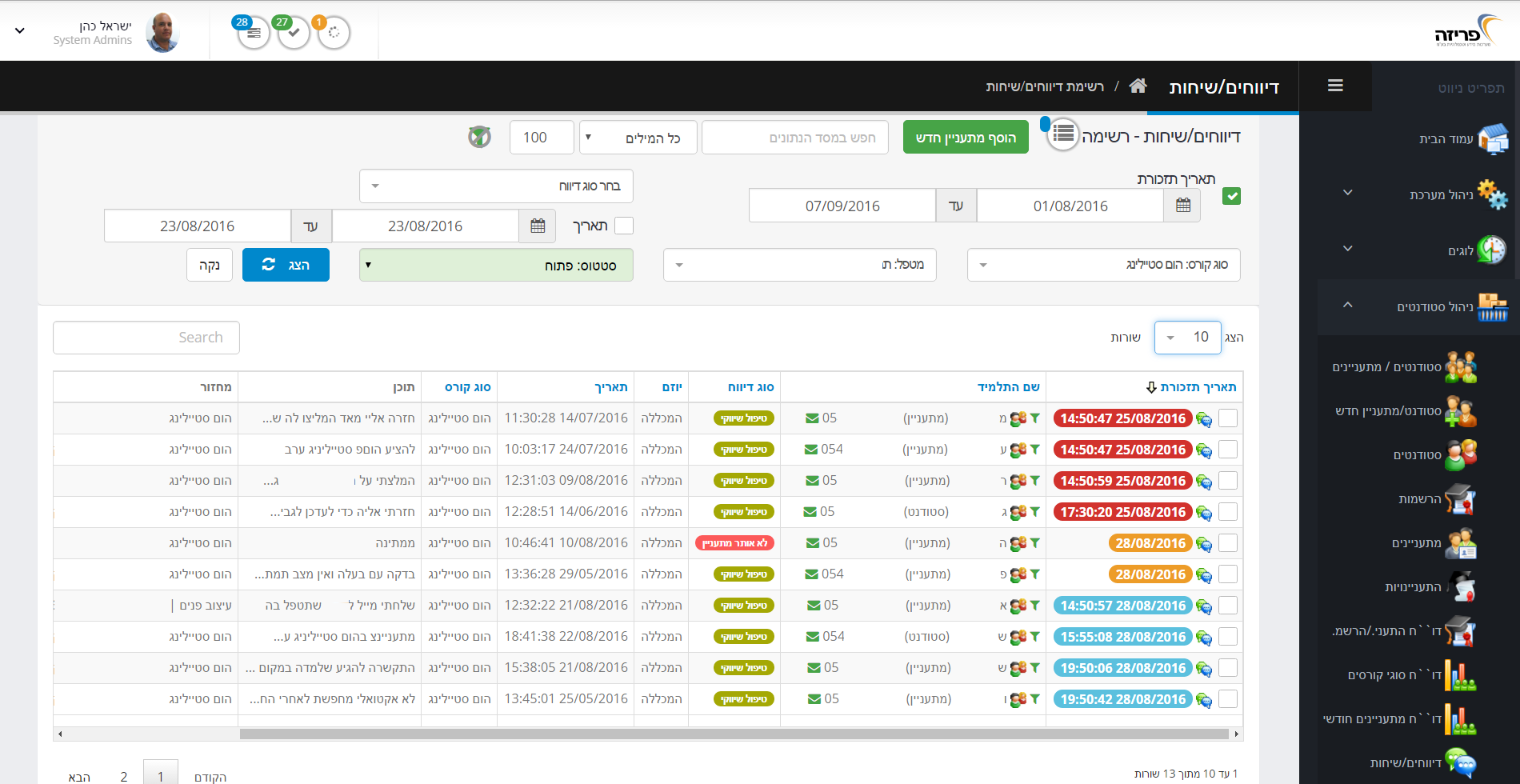Focus the חפש במסד הנתונים field
The image size is (1520, 784).
click(x=795, y=138)
